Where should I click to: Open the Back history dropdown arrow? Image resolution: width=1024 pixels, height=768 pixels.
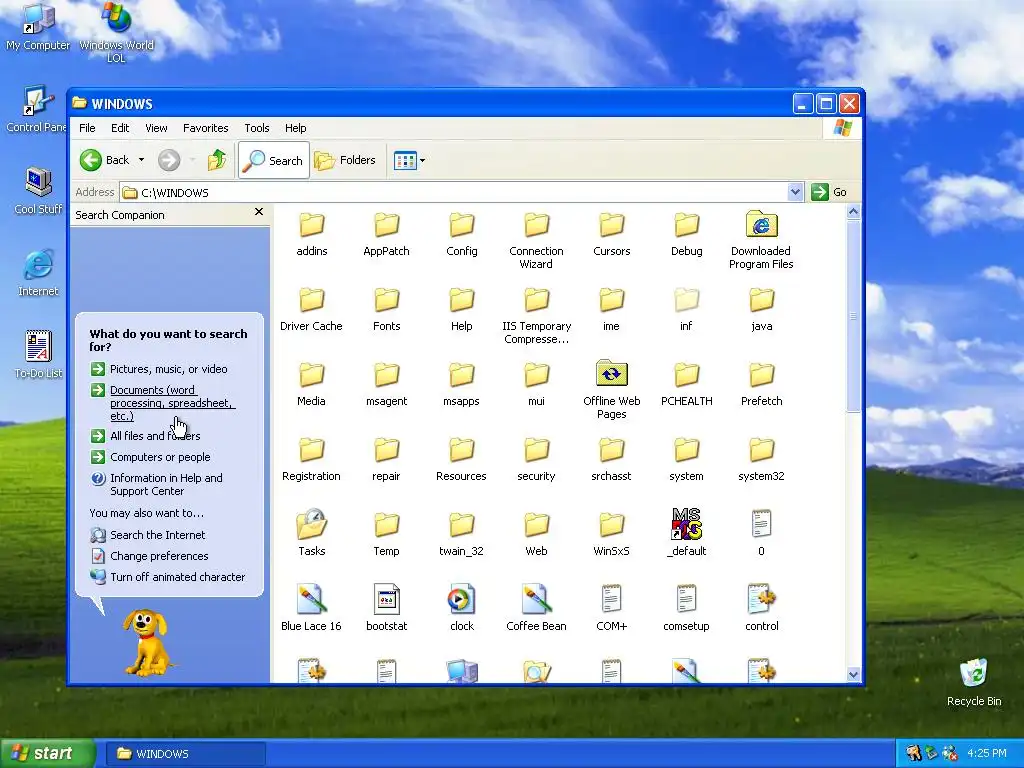pyautogui.click(x=141, y=160)
